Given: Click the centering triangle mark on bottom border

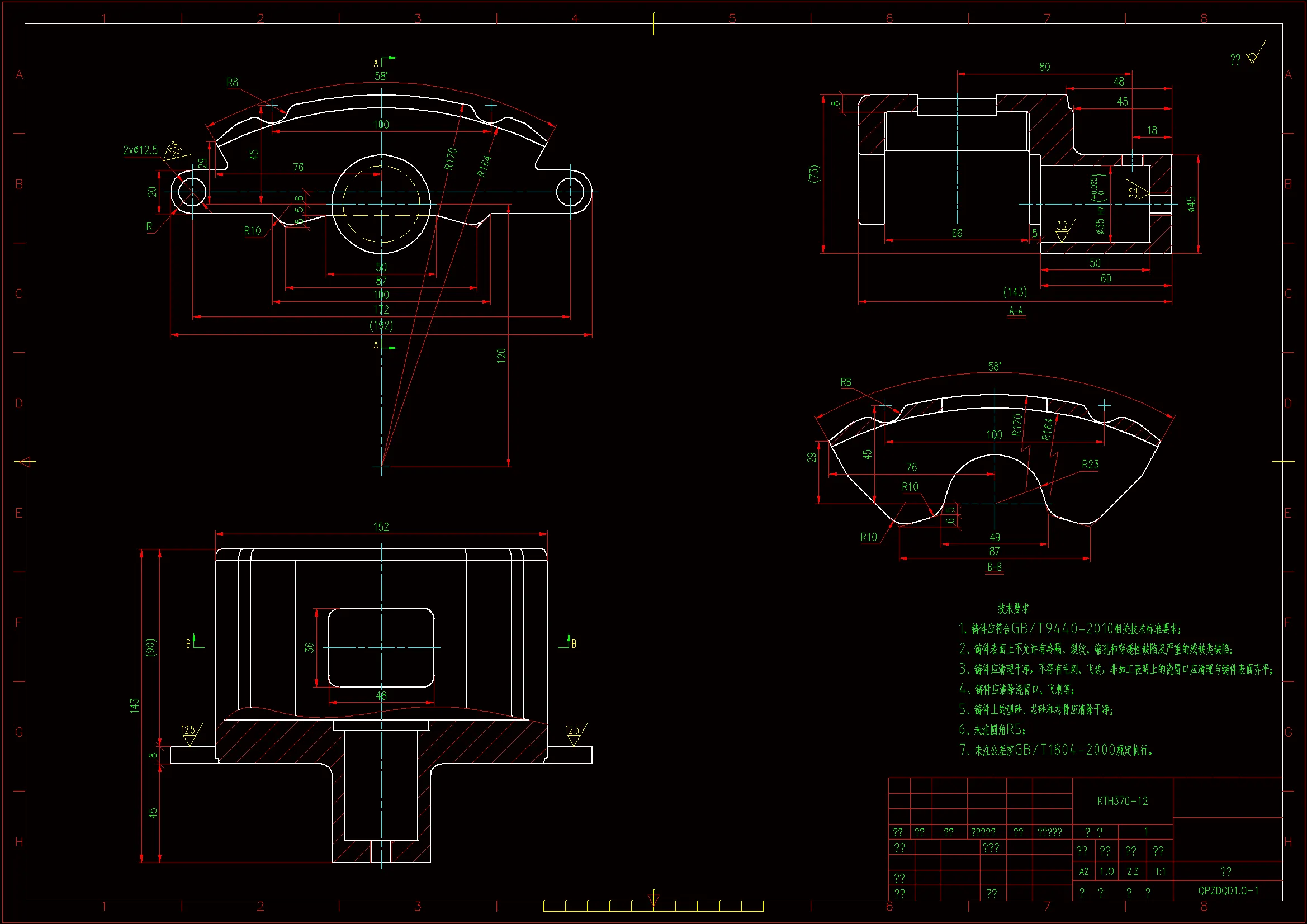Looking at the screenshot, I should 654,899.
